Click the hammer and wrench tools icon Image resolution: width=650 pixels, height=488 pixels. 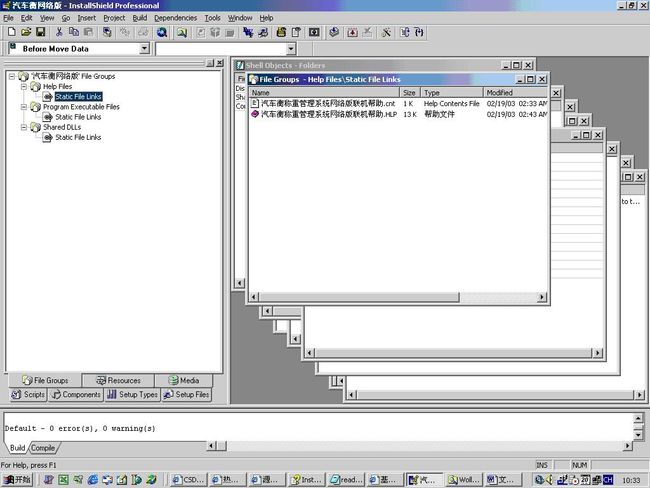click(x=386, y=32)
